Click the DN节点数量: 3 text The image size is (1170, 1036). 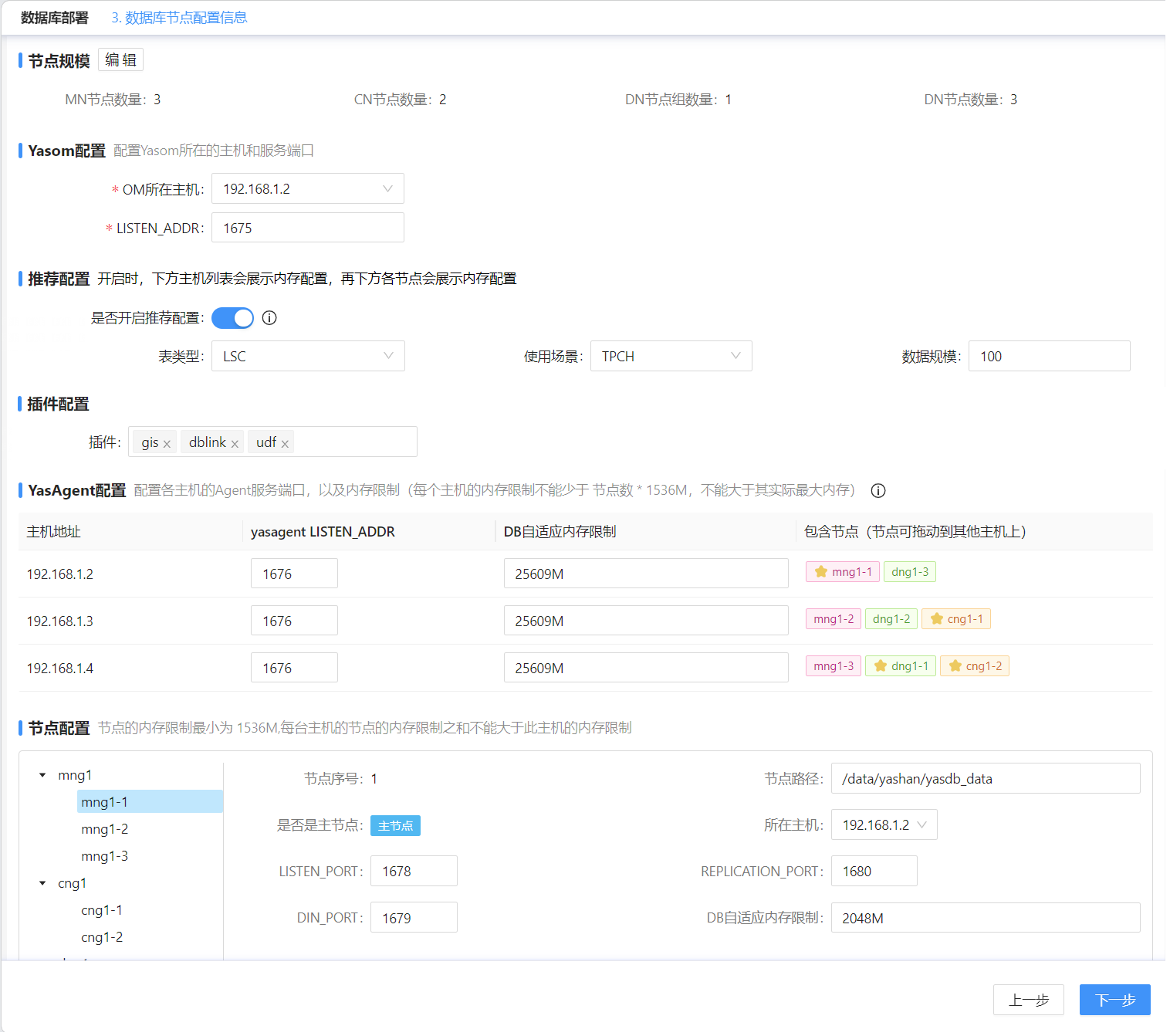(971, 100)
